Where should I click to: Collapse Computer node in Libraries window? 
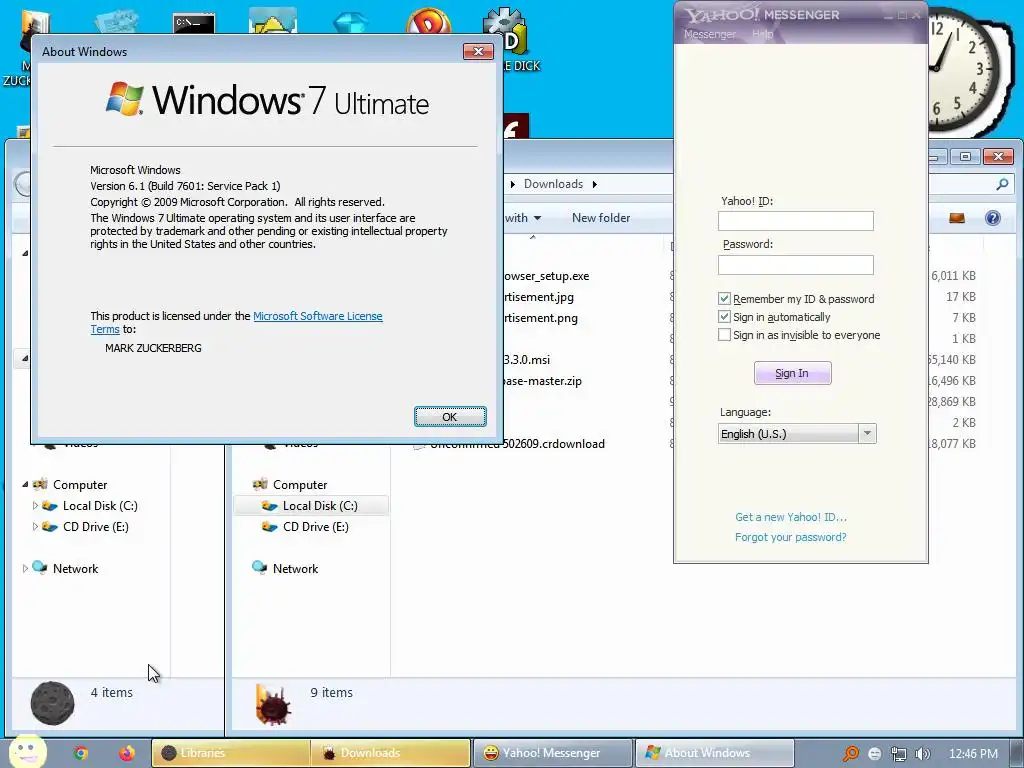click(25, 485)
